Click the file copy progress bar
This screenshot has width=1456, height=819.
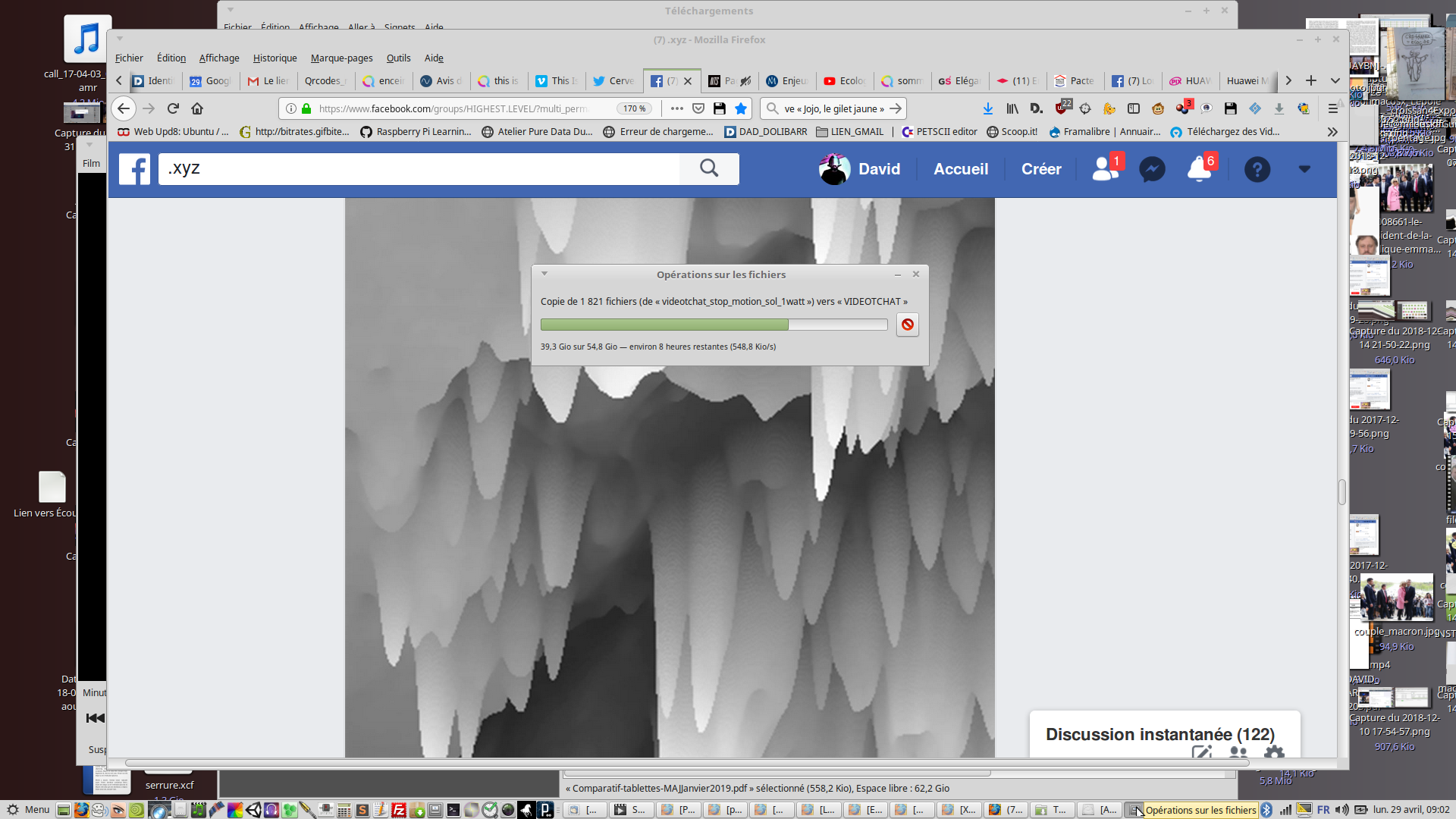tap(713, 325)
